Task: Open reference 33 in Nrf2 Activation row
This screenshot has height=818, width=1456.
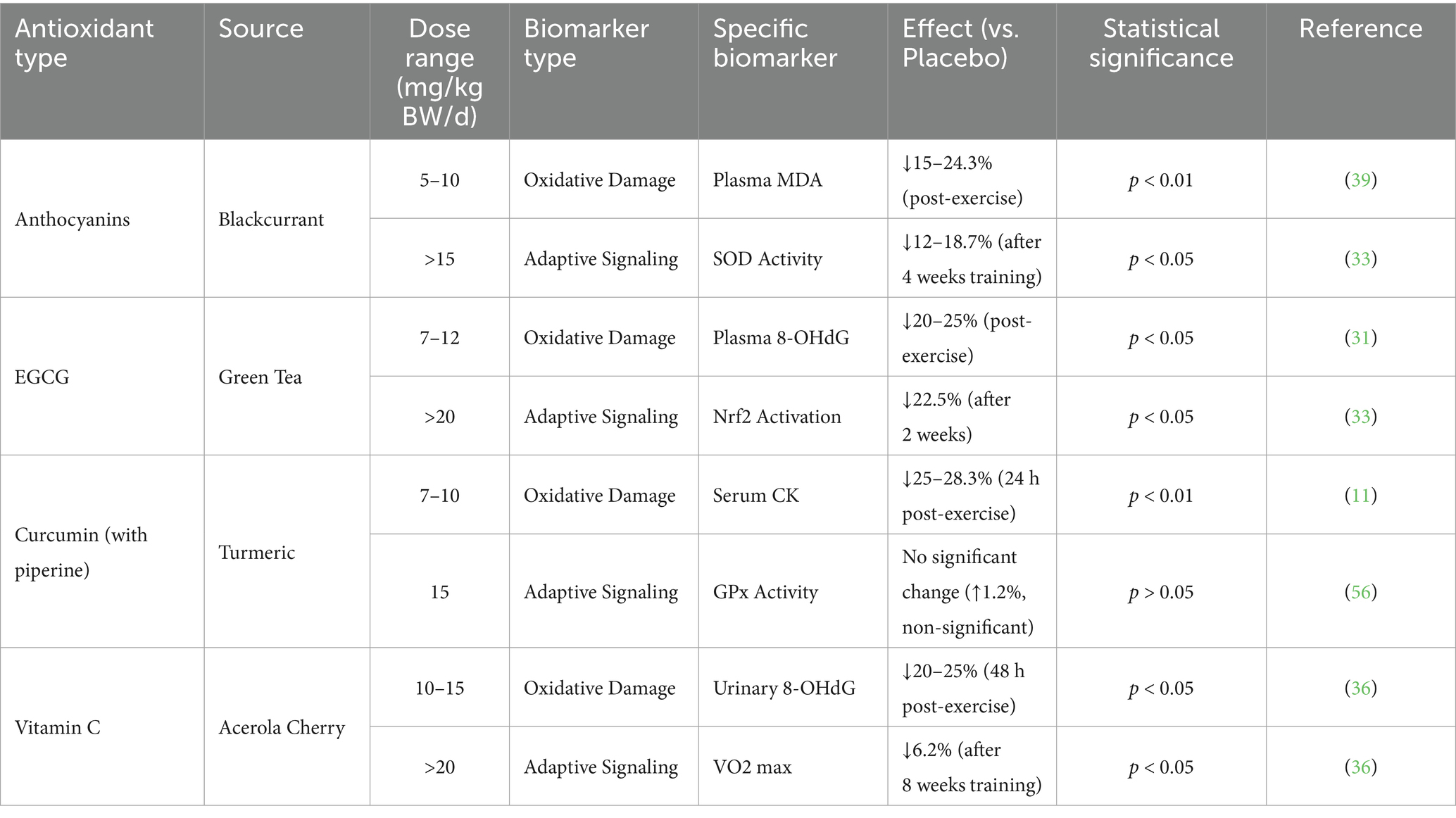Action: click(x=1360, y=417)
